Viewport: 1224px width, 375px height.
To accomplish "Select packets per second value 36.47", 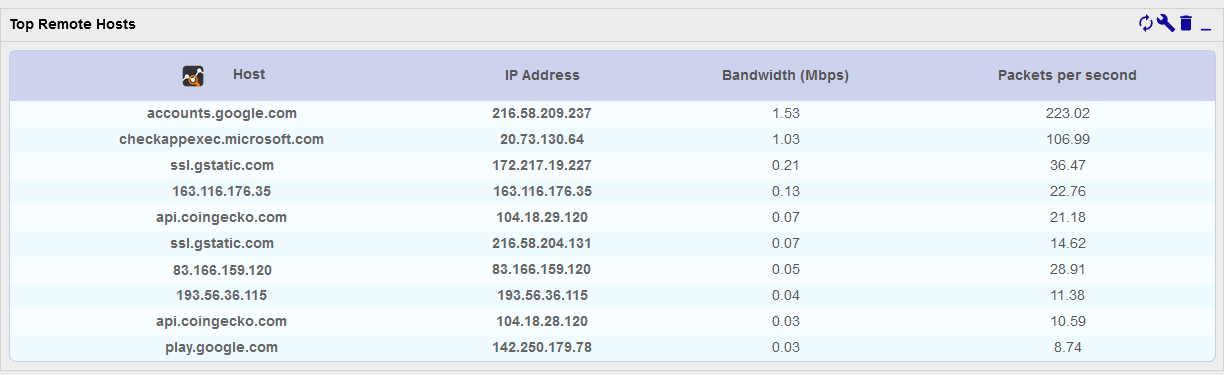I will pos(1067,165).
